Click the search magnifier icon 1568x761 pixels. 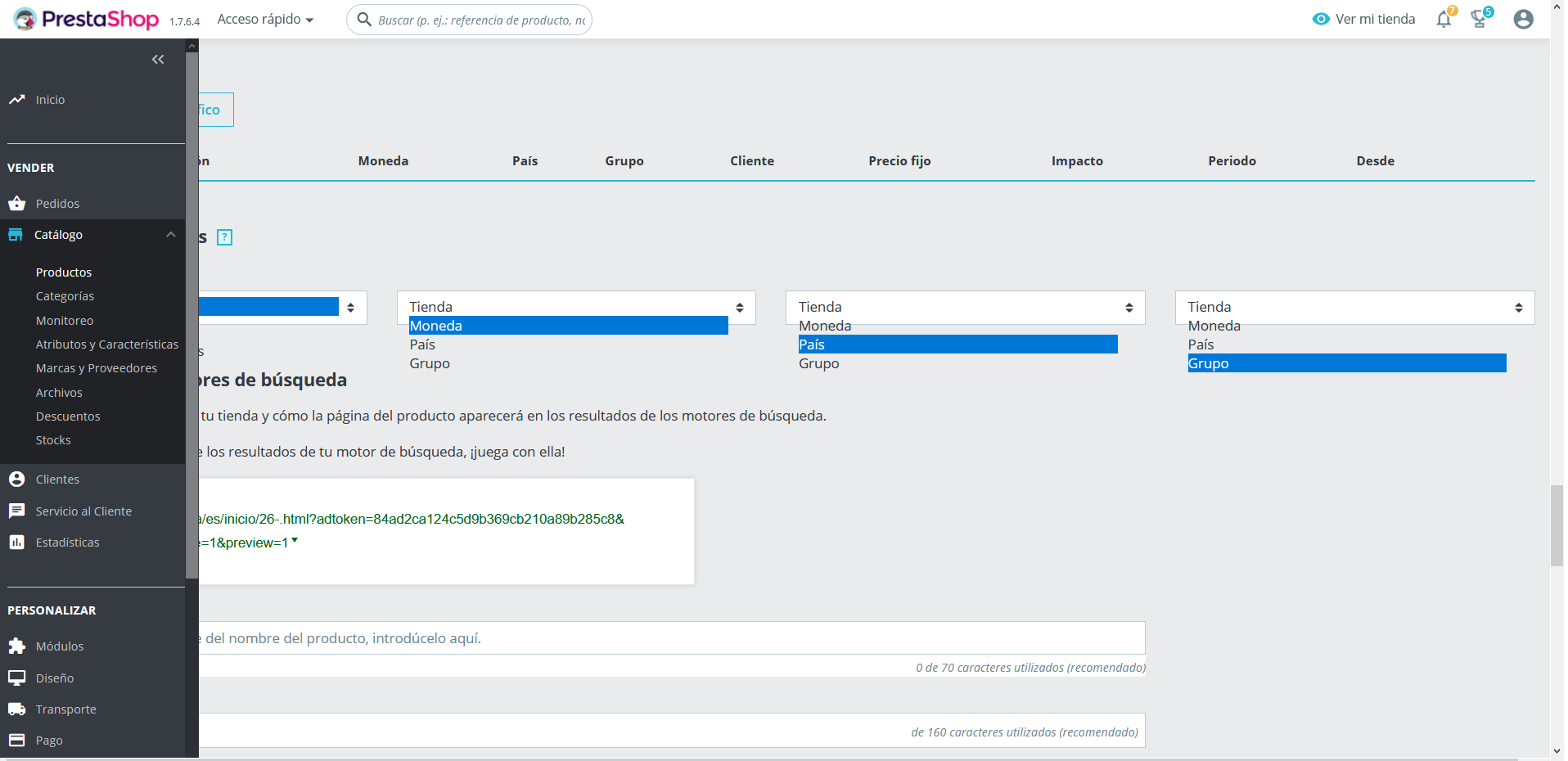(x=364, y=19)
